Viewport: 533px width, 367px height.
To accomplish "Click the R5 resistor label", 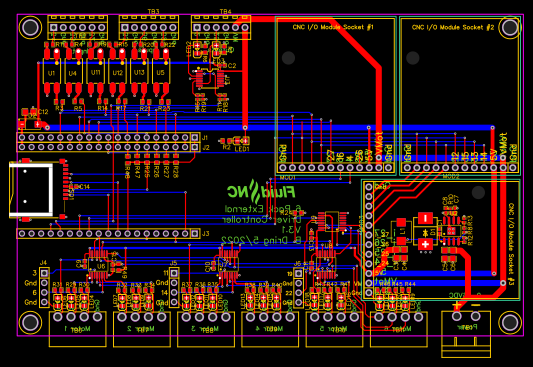I will [x=78, y=108].
